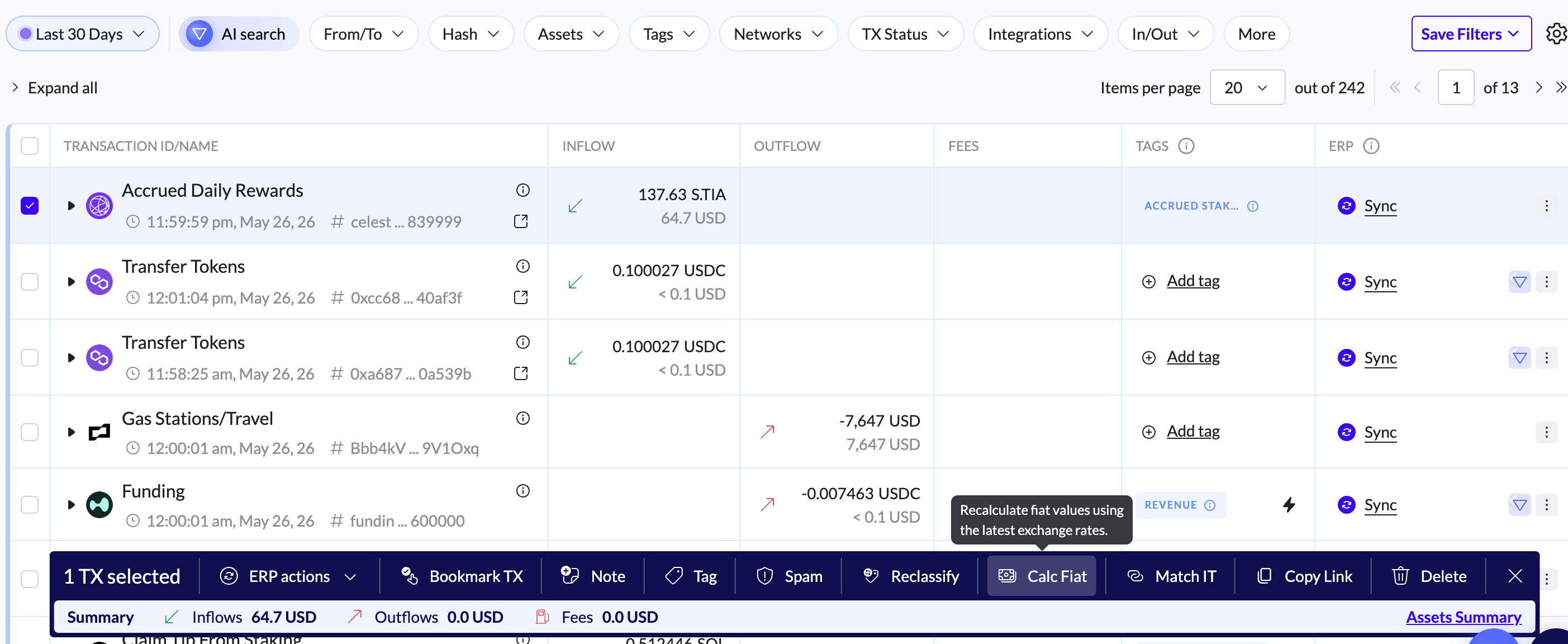Open the Networks filter dropdown

(778, 34)
